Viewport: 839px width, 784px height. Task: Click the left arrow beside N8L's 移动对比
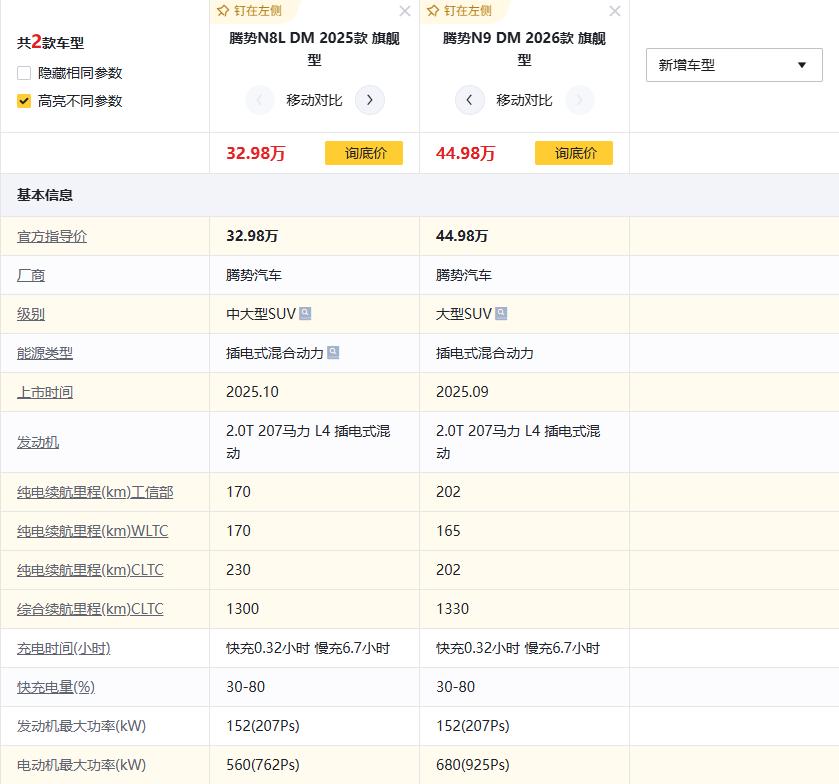(x=260, y=100)
